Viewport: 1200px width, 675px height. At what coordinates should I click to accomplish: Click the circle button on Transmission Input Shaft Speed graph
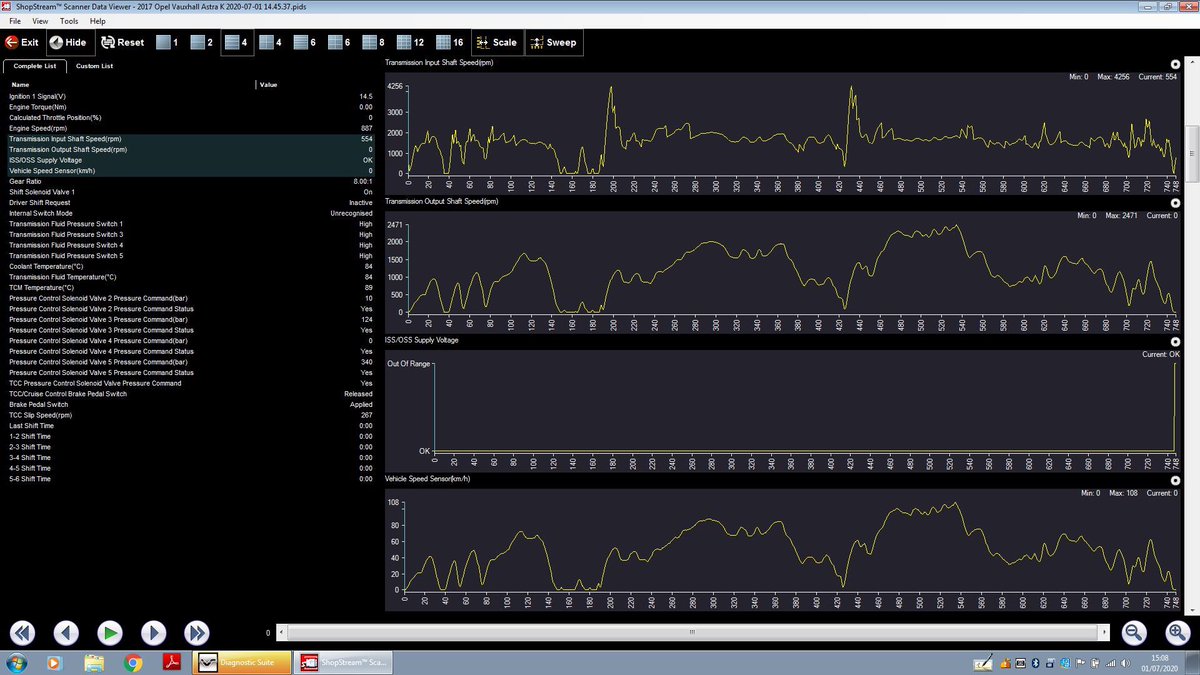[1176, 63]
